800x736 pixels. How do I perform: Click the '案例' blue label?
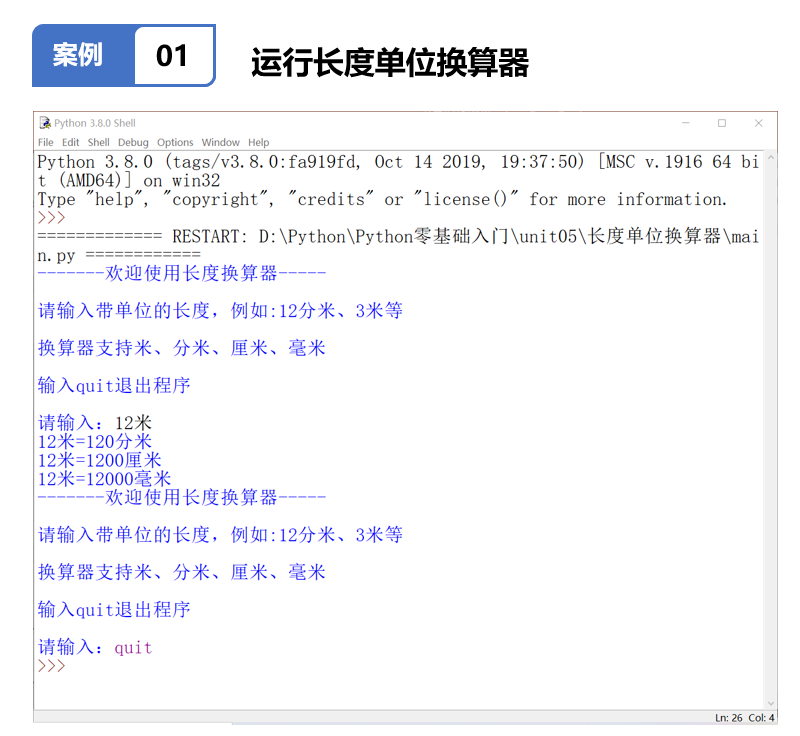click(78, 55)
